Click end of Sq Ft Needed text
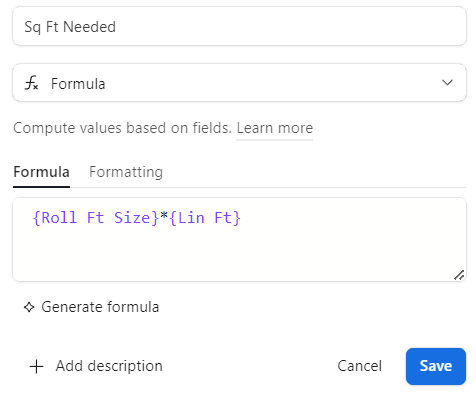Screen dimensions: 476x396 point(116,27)
